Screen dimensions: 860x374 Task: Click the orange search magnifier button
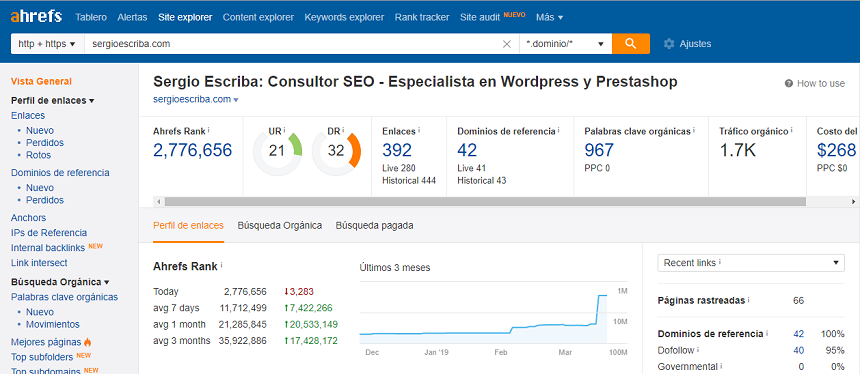coord(631,44)
